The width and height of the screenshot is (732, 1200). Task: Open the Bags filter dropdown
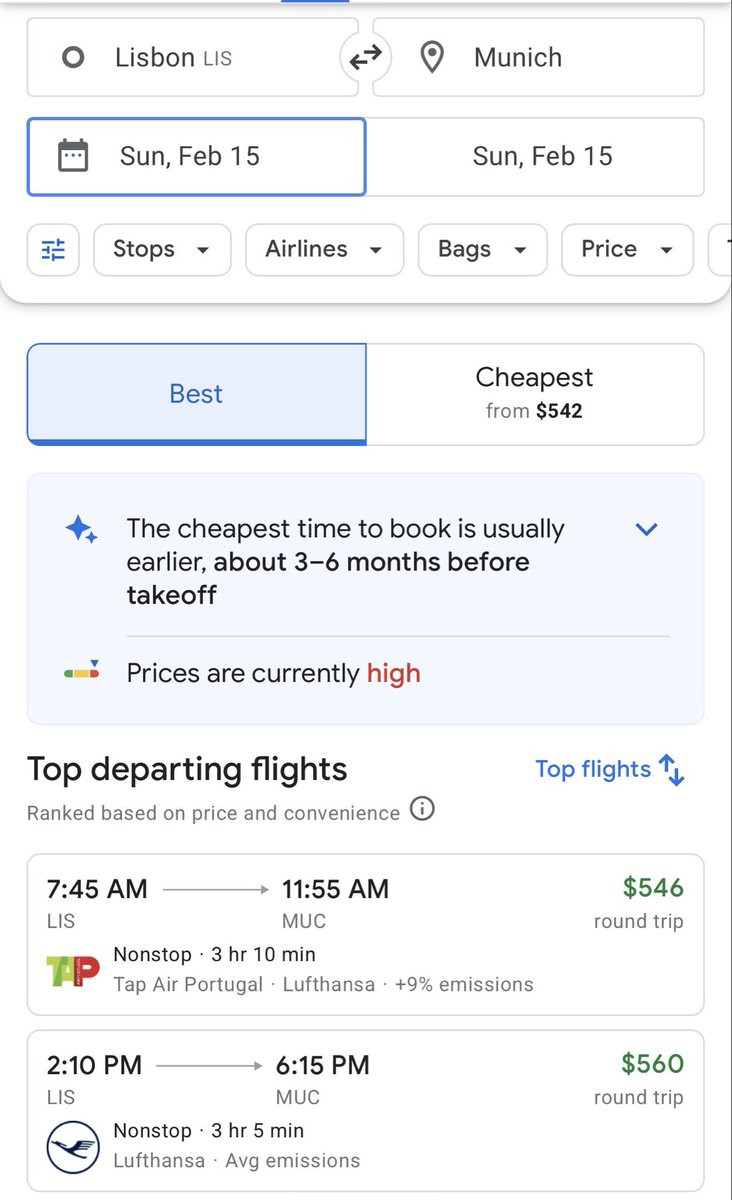pos(482,249)
